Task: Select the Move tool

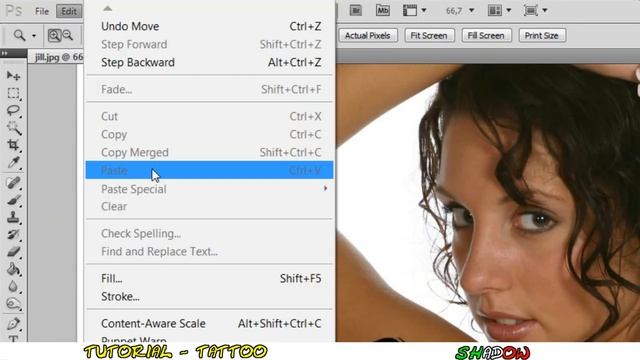Action: 13,76
